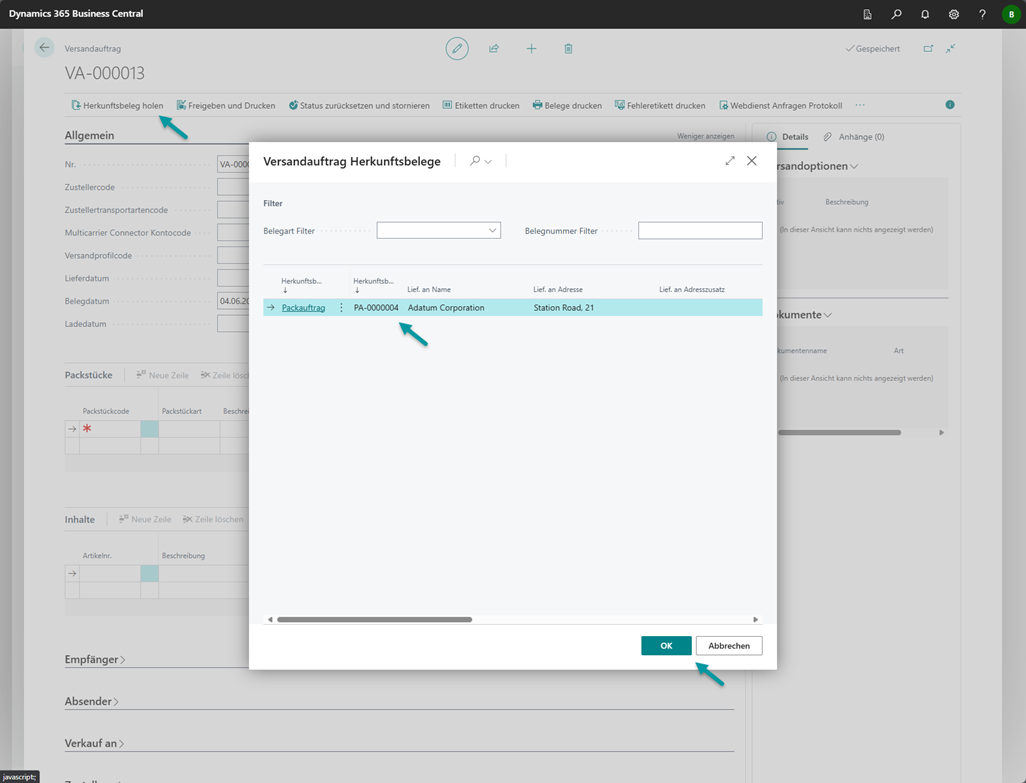The image size is (1026, 783).
Task: Click the trash delete icon
Action: [568, 48]
